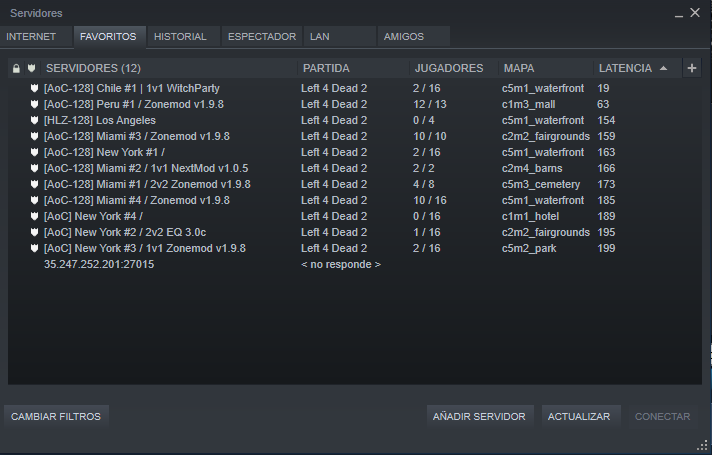Click map name "c5m2_park"

(529, 248)
